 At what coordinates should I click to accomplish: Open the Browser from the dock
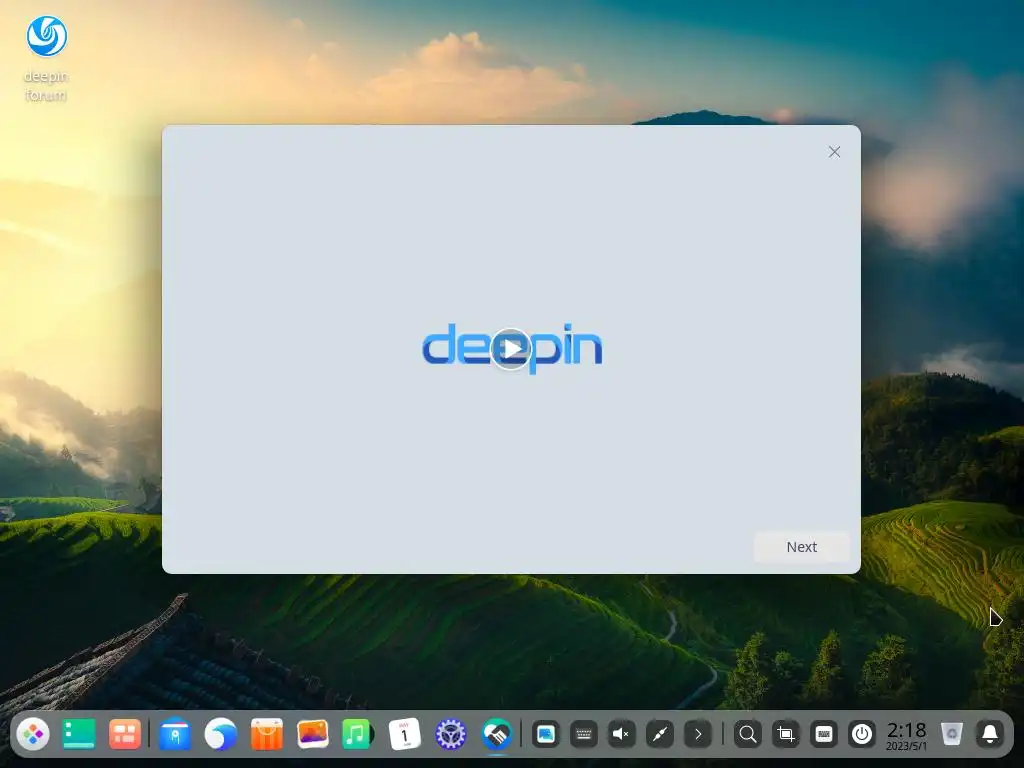coord(221,734)
